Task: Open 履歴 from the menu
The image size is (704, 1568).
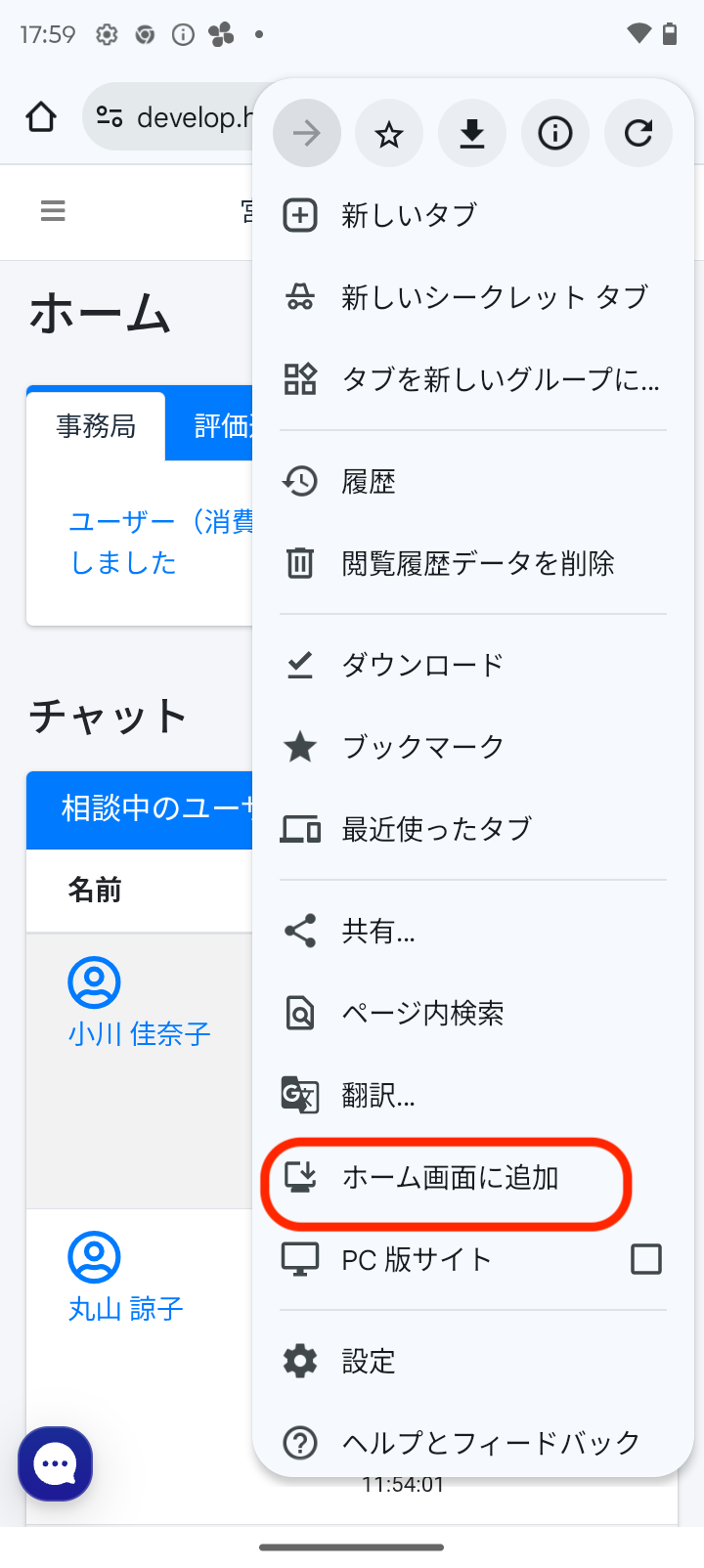Action: coord(369,482)
